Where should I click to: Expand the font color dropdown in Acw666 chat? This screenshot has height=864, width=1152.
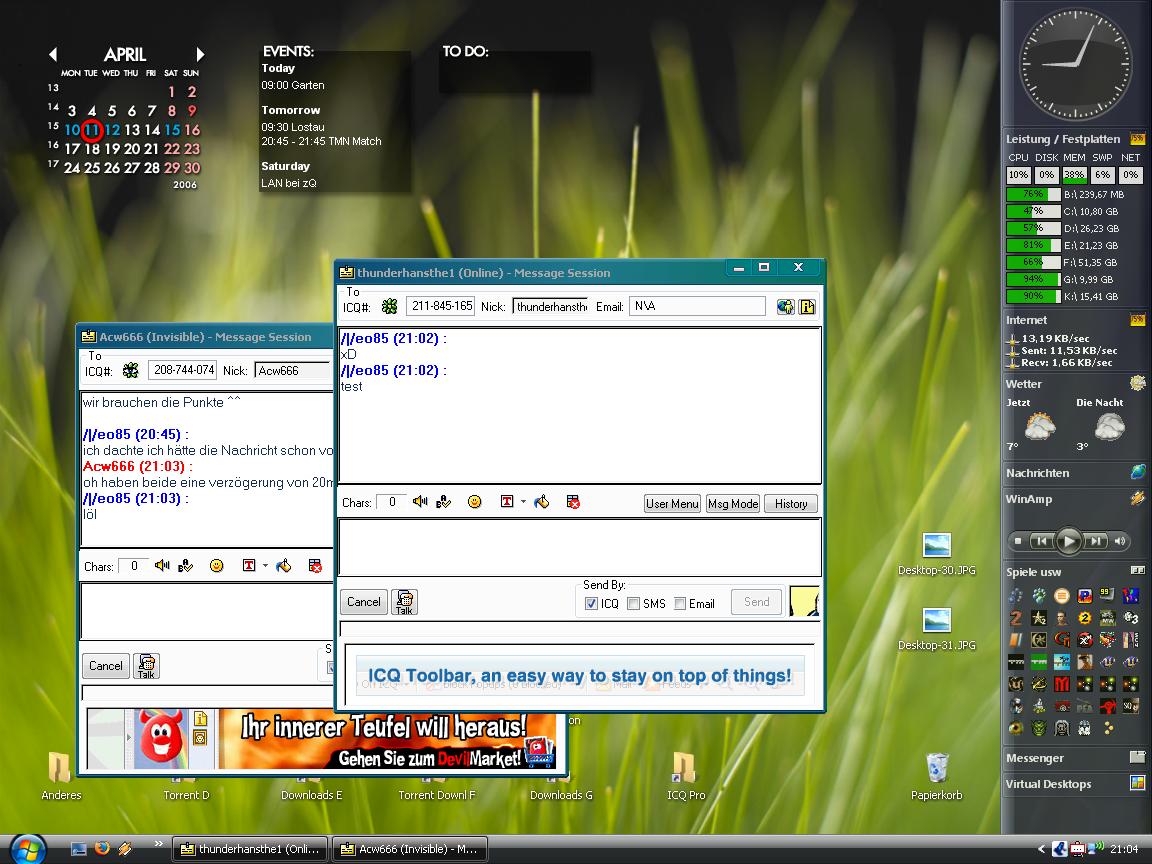pyautogui.click(x=265, y=566)
